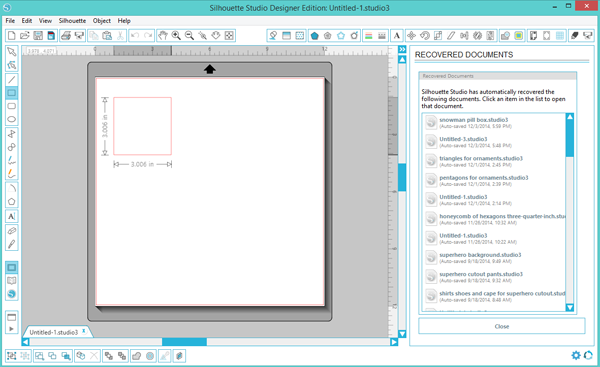Screen dimensions: 600x367
Task: Click recovered list scroll-down arrow
Action: click(x=570, y=307)
